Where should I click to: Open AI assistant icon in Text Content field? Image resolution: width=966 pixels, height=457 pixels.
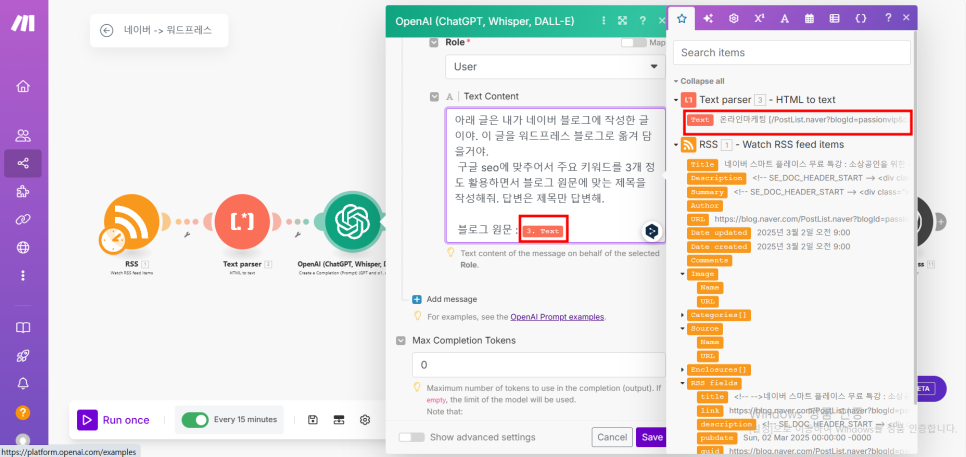tap(652, 231)
